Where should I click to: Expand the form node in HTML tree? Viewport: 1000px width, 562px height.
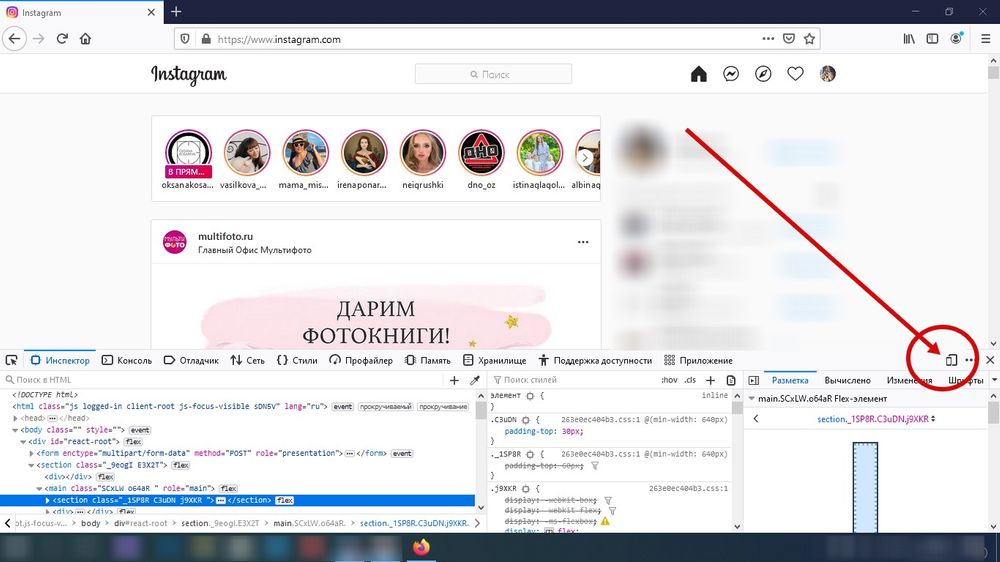31,454
